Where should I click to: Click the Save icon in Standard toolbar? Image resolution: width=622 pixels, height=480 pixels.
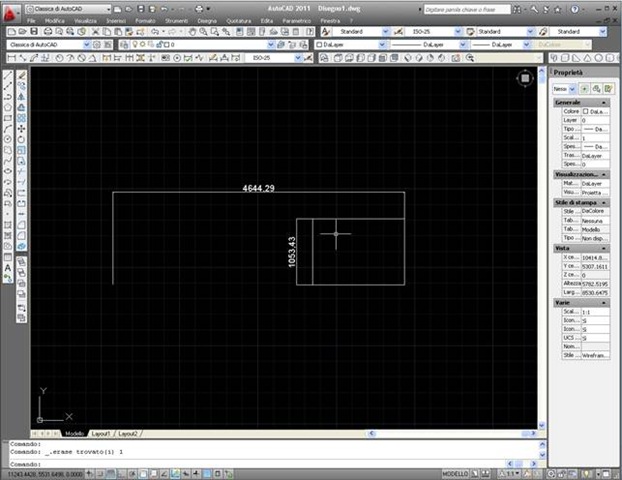pyautogui.click(x=34, y=31)
